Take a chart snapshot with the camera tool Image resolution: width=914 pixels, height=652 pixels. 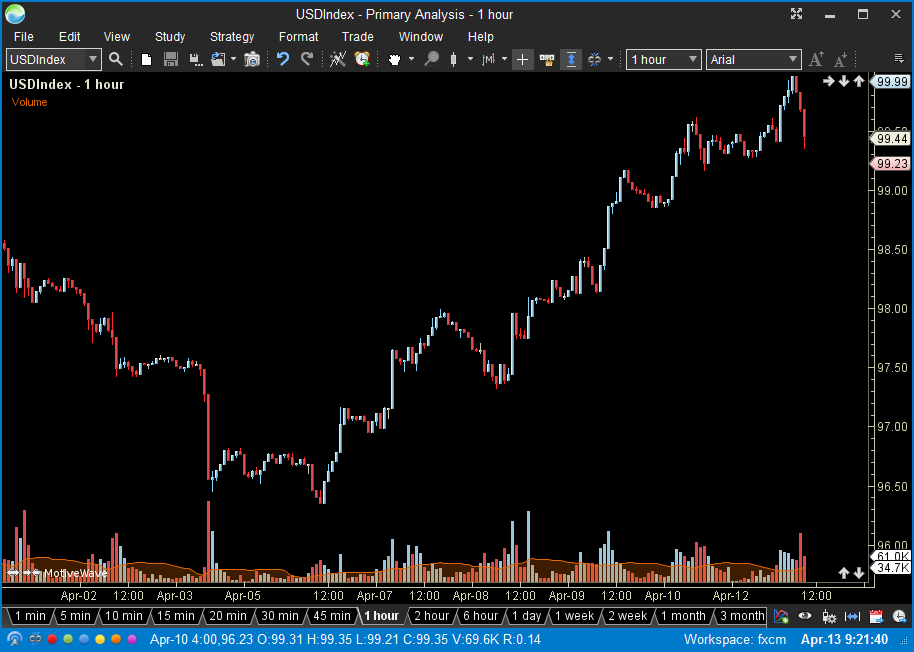(x=252, y=59)
